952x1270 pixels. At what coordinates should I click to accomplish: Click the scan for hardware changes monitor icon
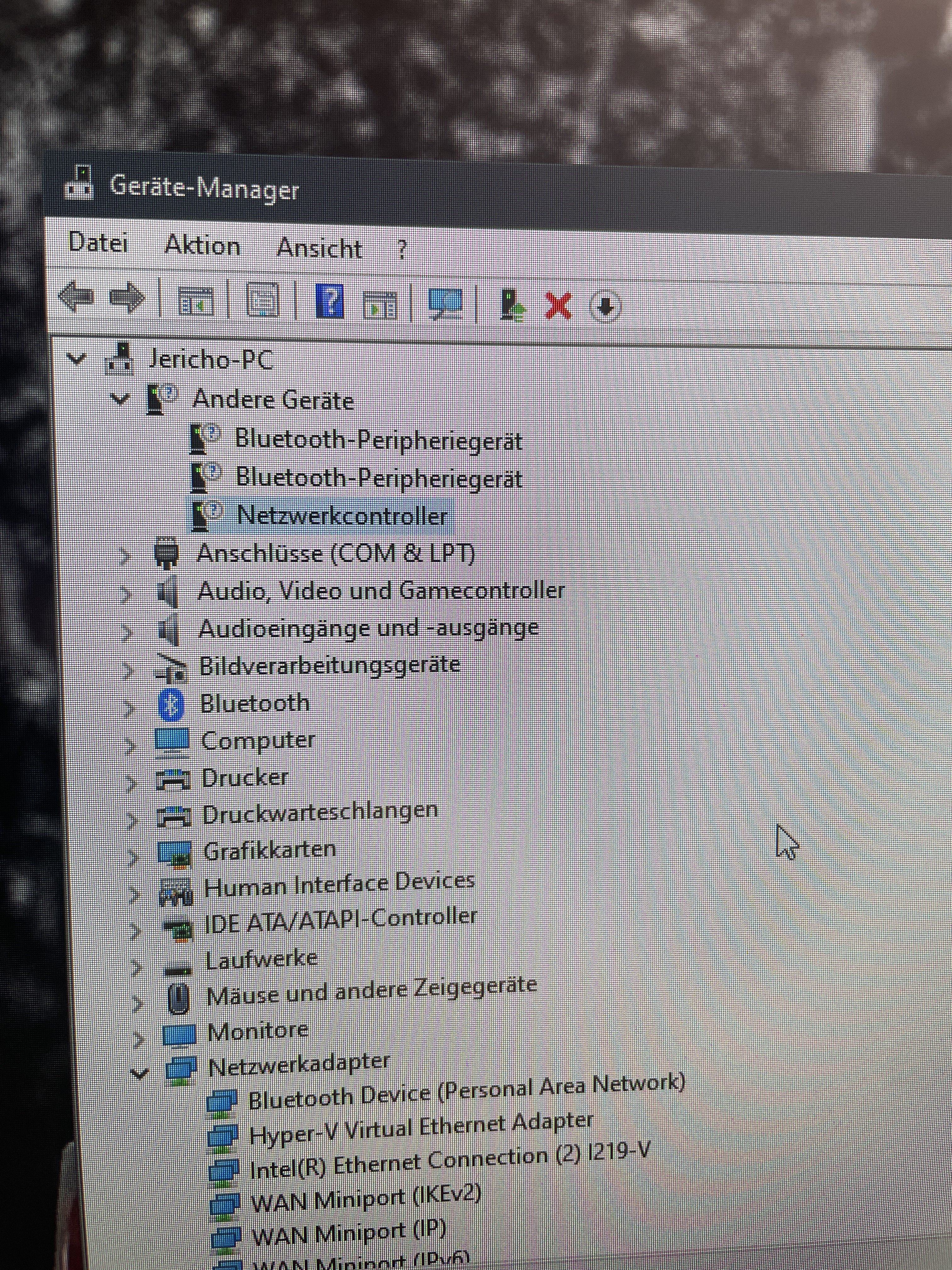pos(445,304)
